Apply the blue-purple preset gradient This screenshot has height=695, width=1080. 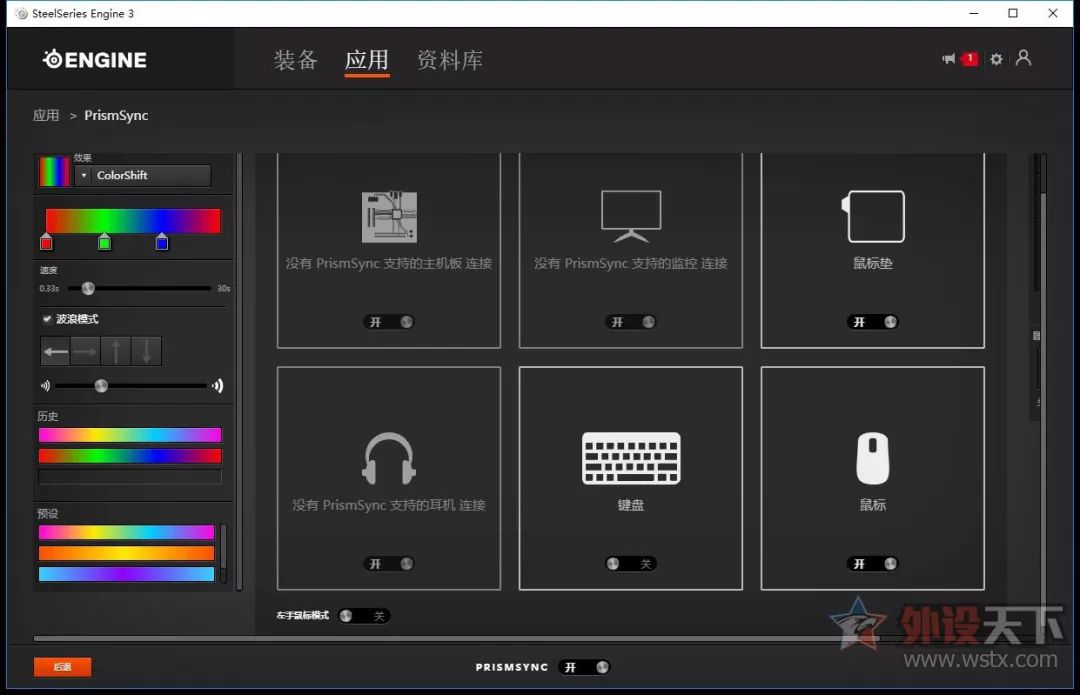click(127, 574)
